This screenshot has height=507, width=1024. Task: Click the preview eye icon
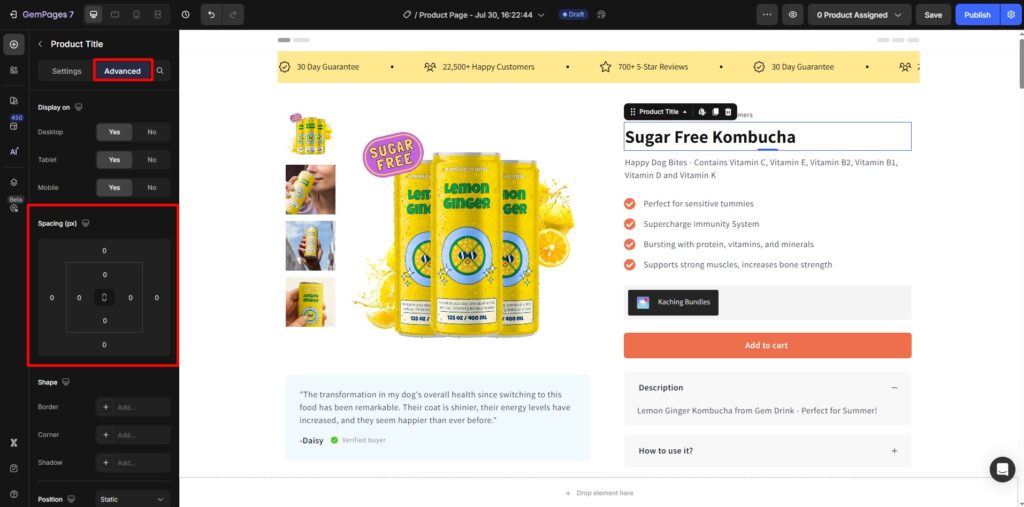[x=792, y=14]
